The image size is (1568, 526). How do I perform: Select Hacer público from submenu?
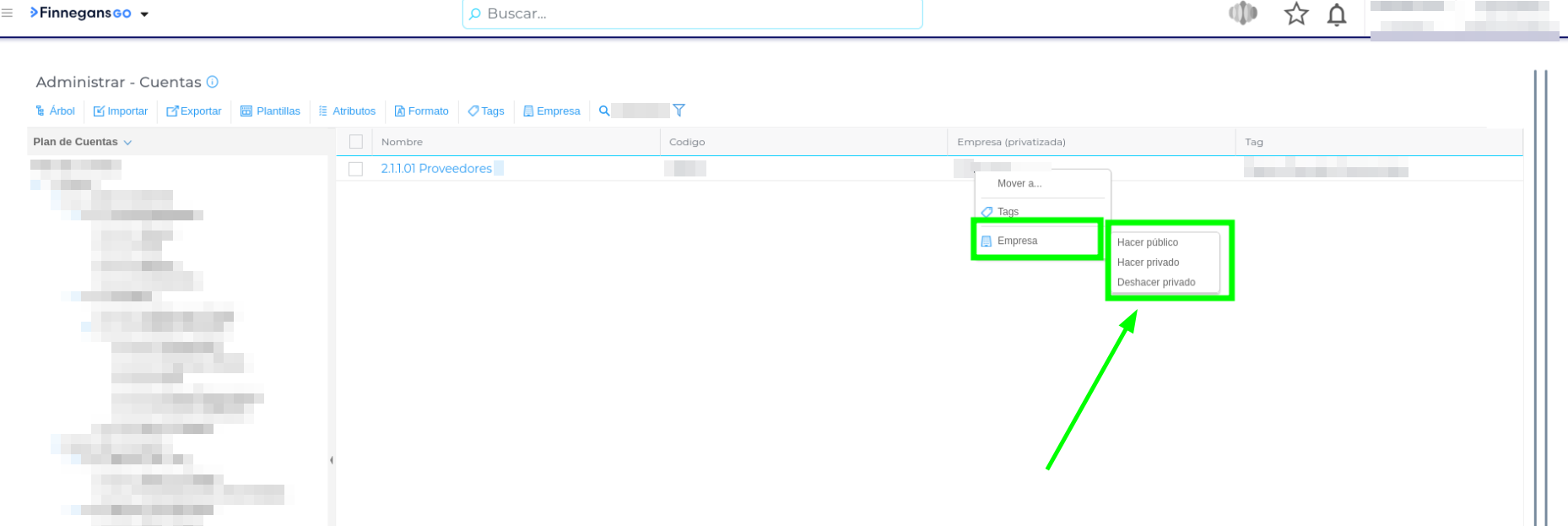click(1147, 242)
